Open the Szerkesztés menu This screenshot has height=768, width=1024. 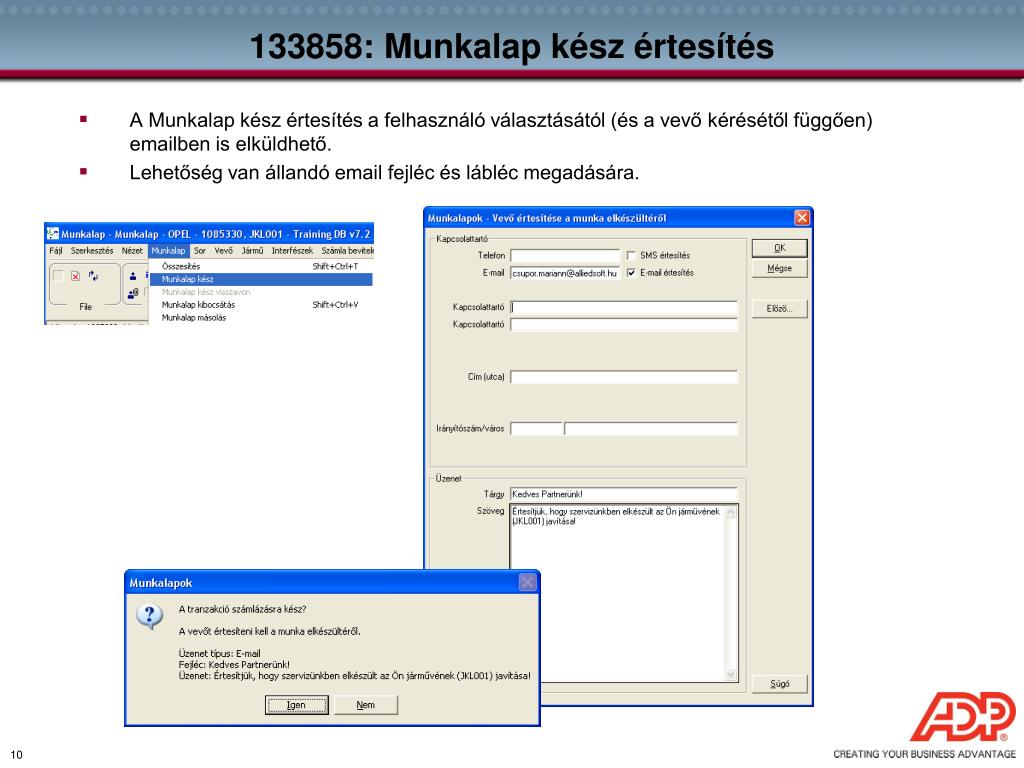point(92,251)
